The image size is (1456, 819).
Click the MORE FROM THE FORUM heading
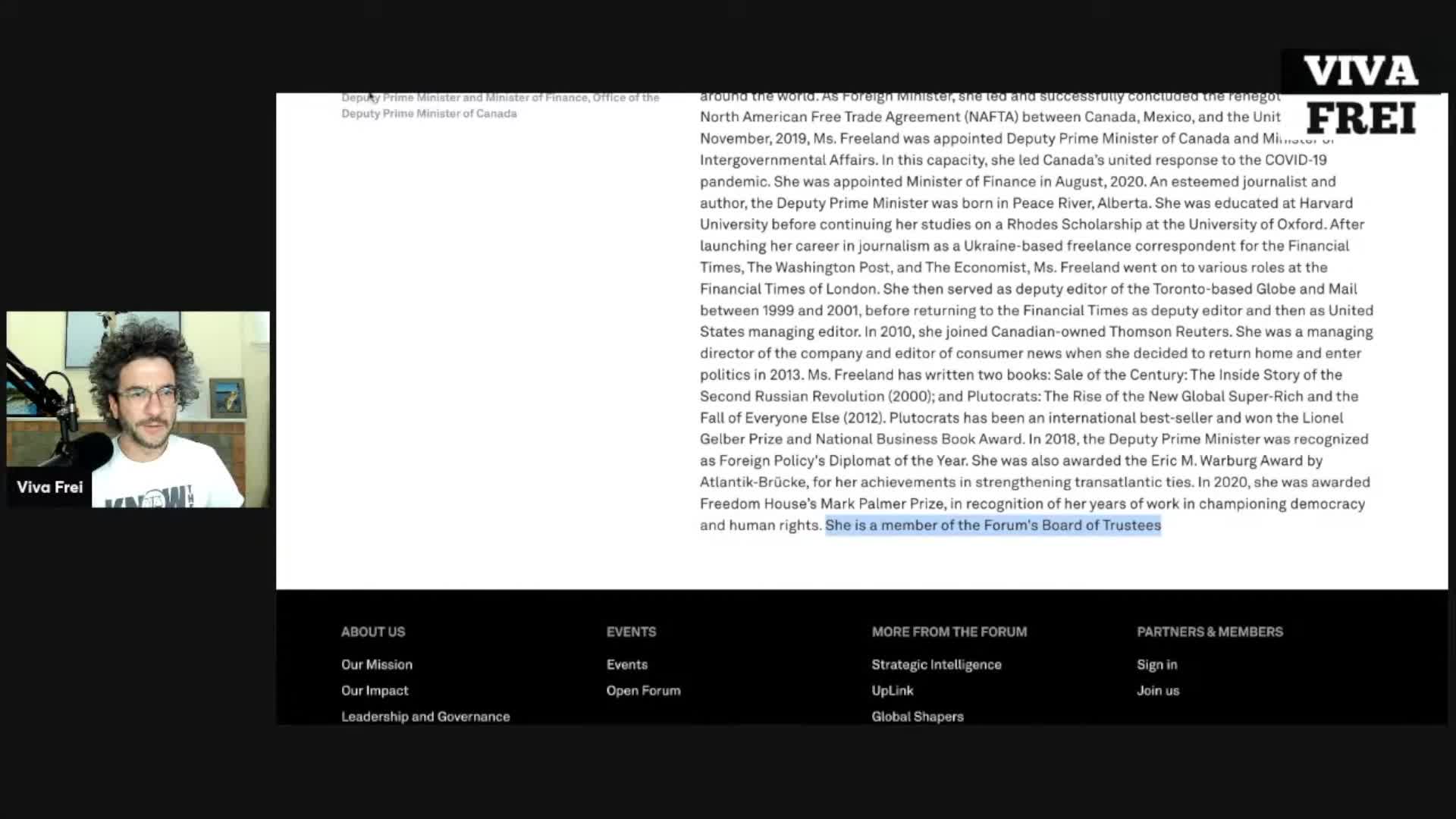pos(949,632)
